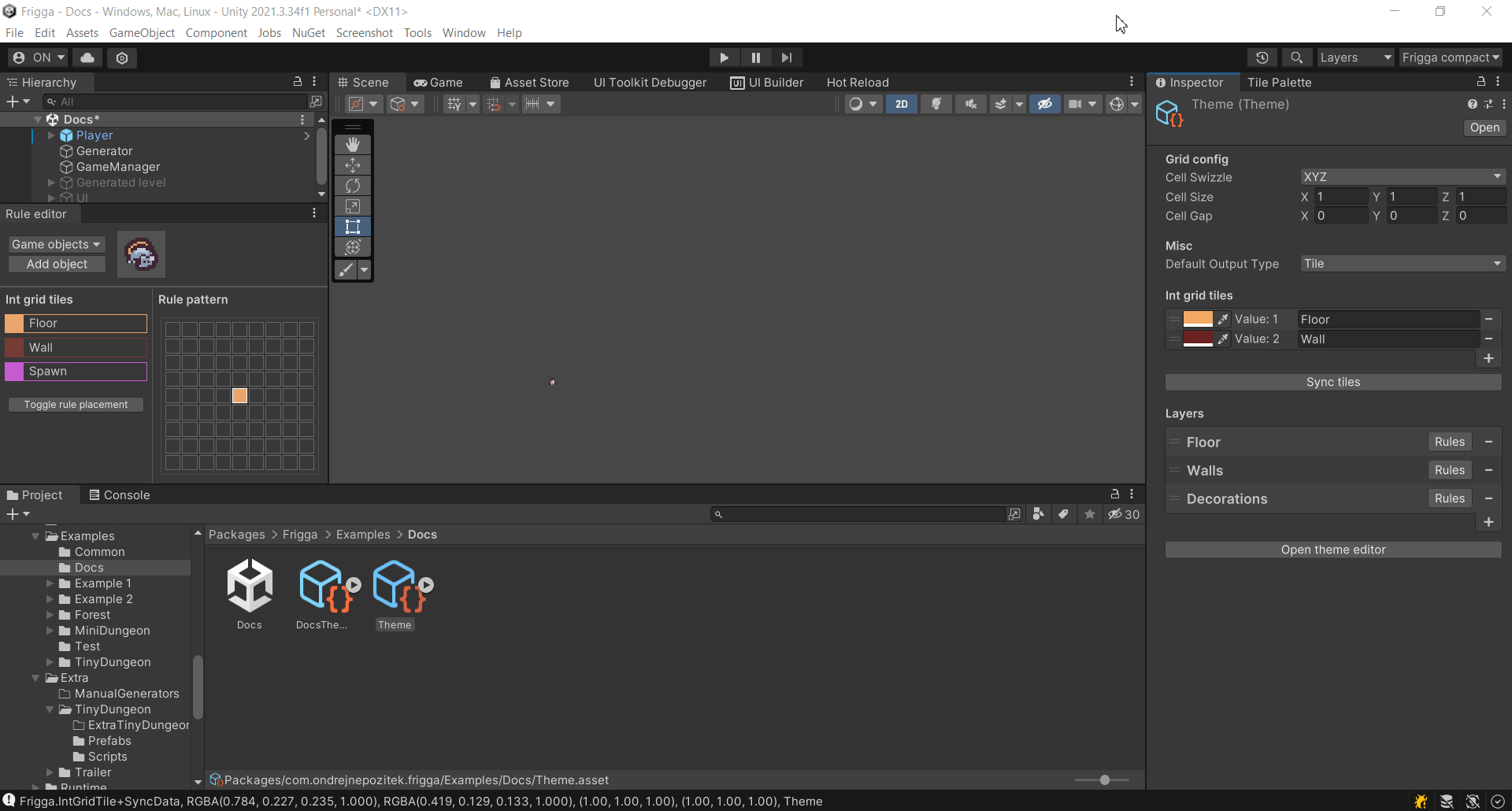Click Search by Type icon in Project
The image size is (1512, 811).
1038,514
